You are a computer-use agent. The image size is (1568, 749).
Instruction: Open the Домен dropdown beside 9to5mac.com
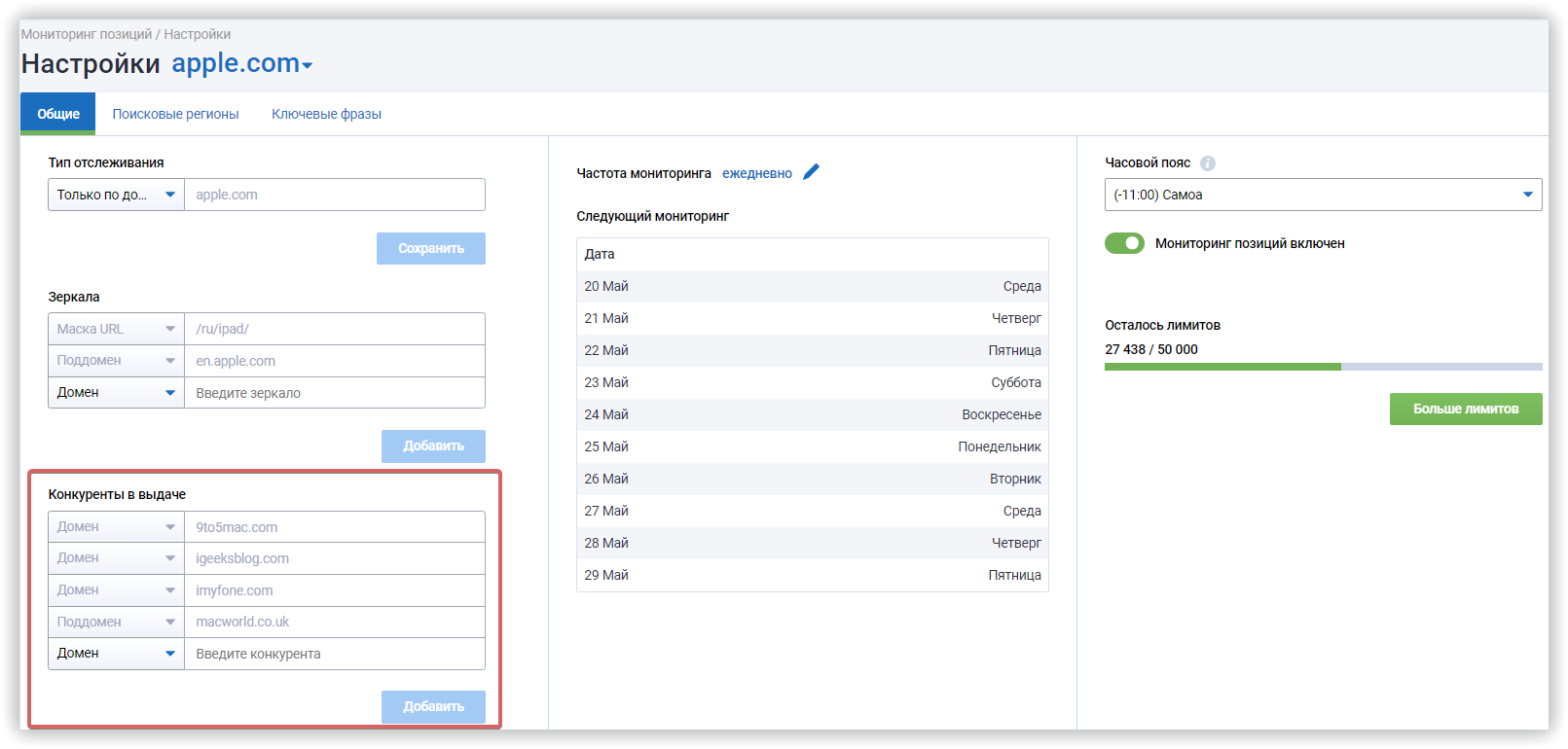pos(116,527)
